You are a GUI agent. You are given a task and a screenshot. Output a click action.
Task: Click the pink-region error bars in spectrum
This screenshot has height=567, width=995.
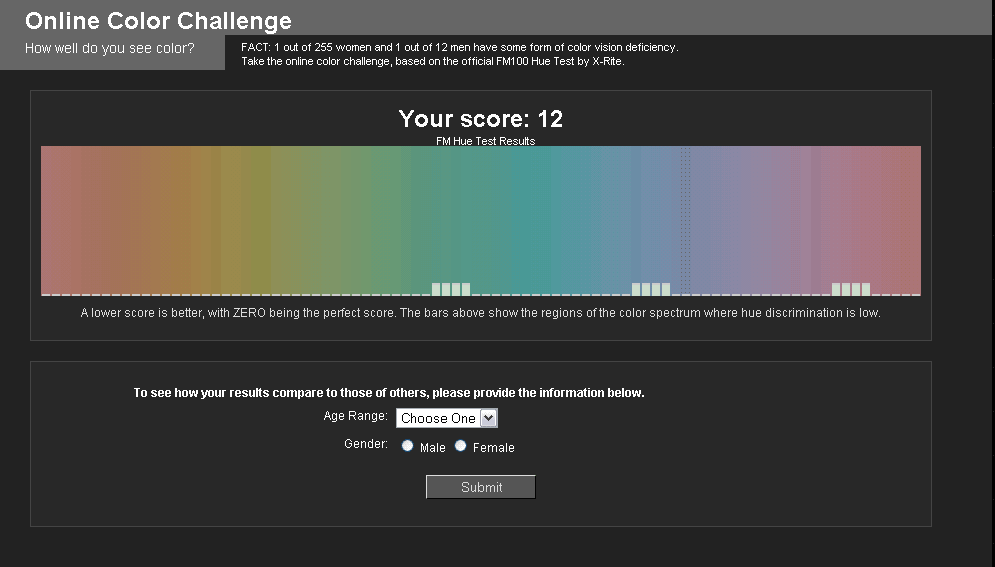[x=851, y=289]
